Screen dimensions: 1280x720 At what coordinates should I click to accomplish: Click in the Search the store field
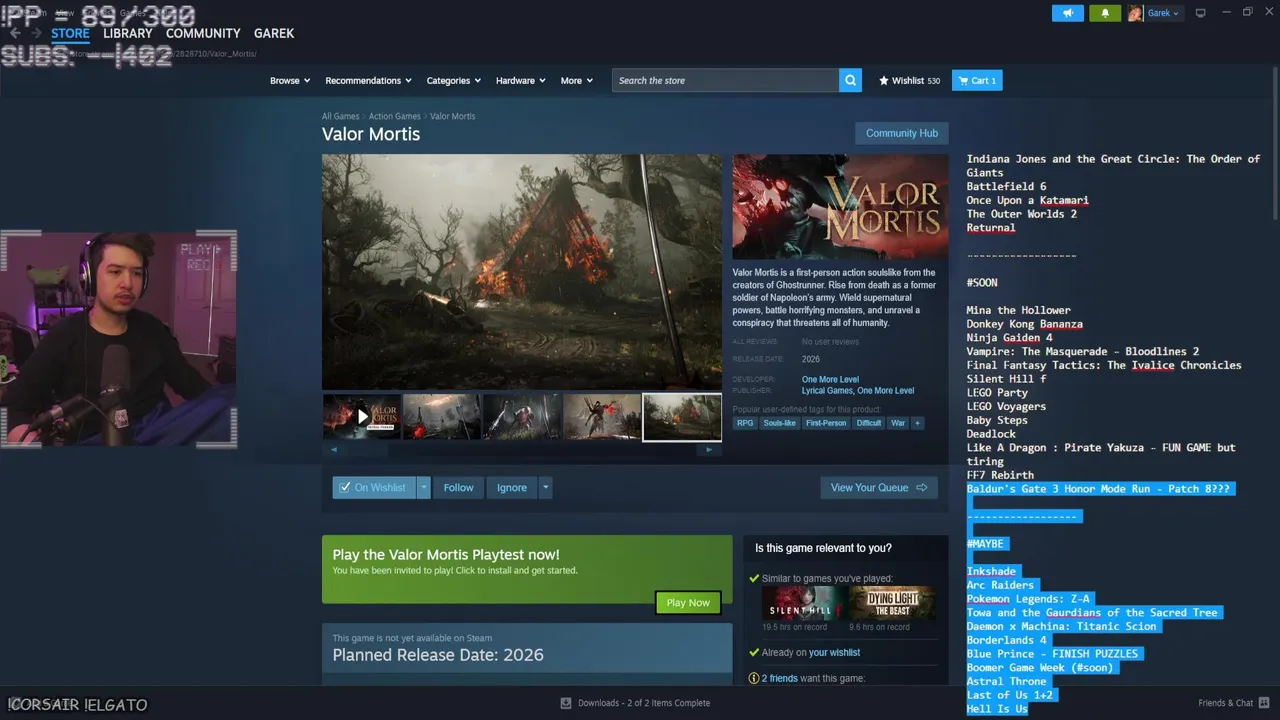[726, 80]
